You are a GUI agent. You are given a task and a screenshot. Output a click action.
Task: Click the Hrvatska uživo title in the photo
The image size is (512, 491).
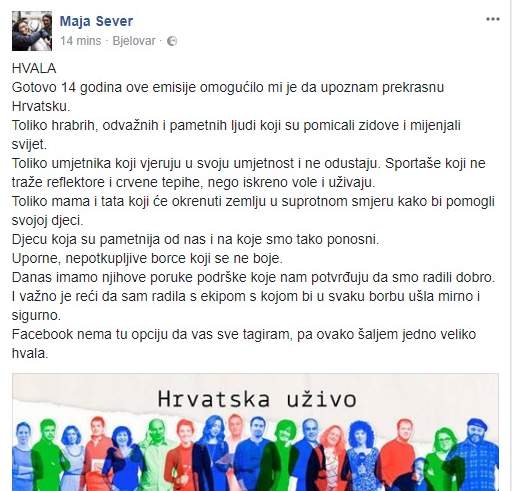coord(257,399)
